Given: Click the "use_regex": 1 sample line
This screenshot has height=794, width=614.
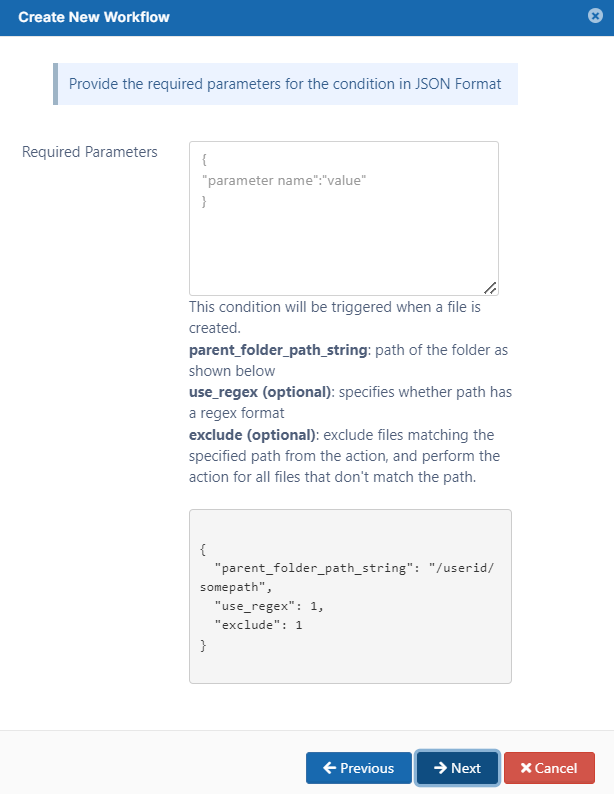Looking at the screenshot, I should click(x=269, y=606).
